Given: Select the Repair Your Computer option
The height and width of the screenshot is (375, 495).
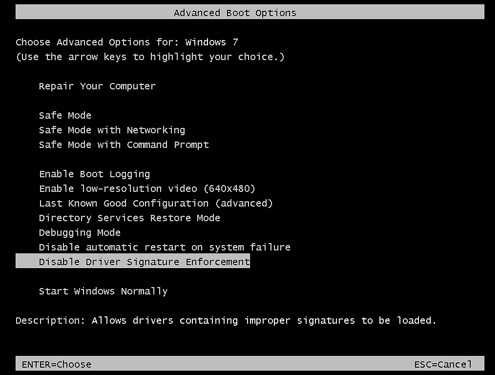Looking at the screenshot, I should 97,86.
